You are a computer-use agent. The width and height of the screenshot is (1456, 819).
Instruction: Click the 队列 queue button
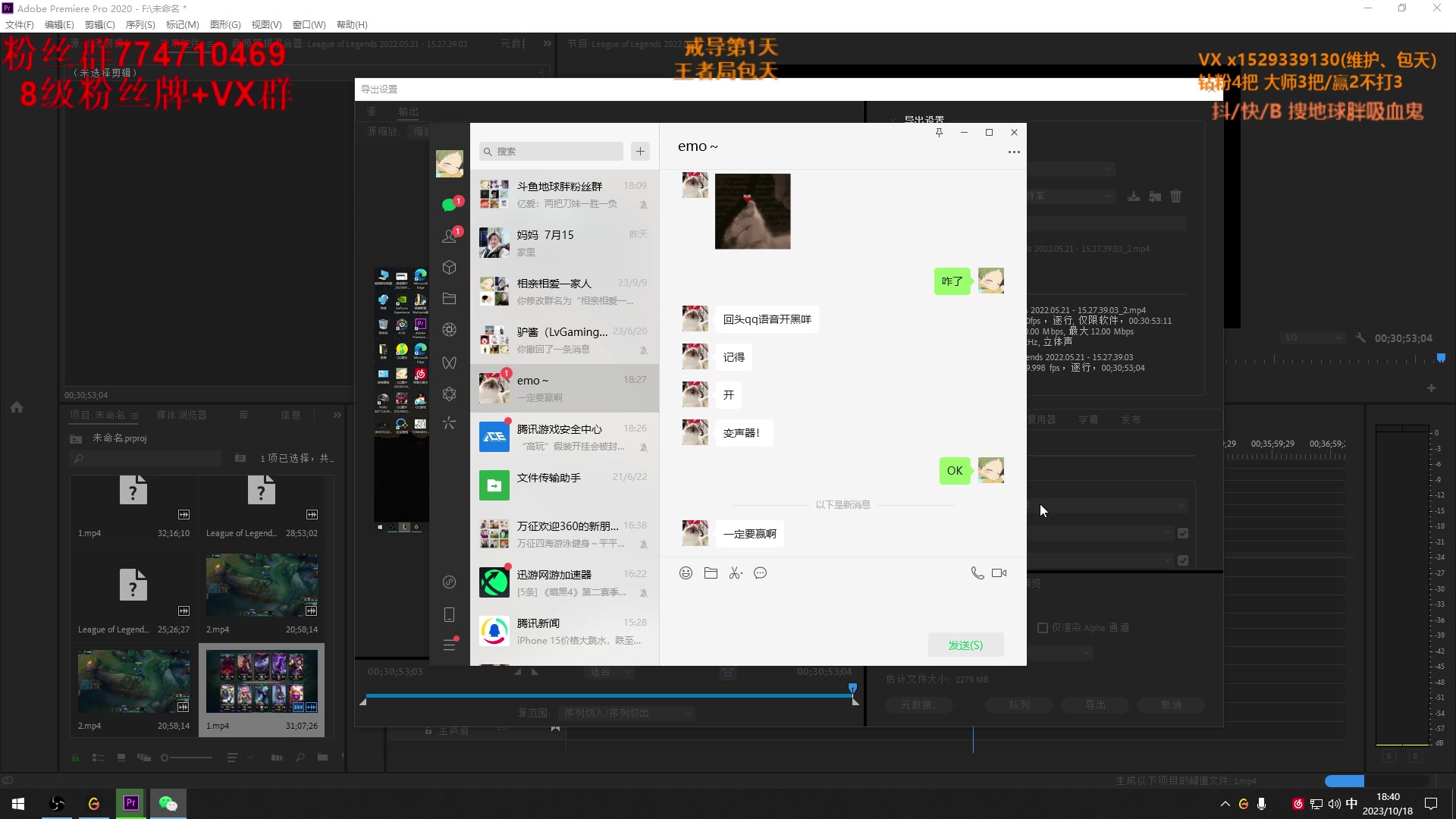tap(1018, 704)
